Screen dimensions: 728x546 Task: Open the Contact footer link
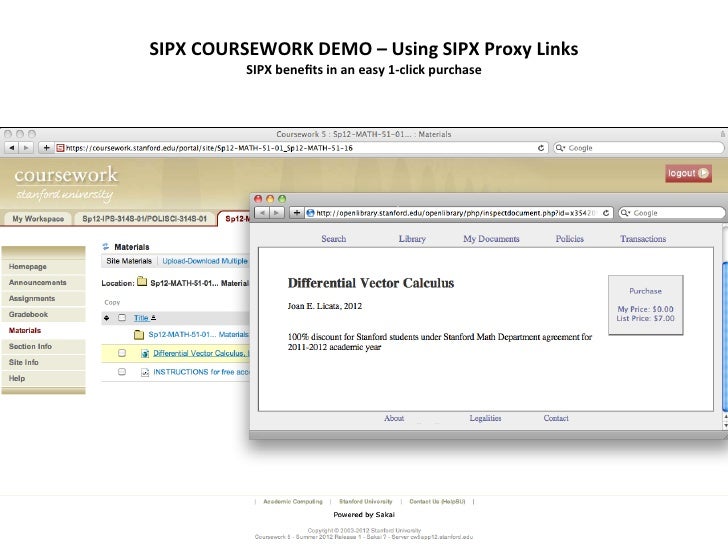(x=556, y=418)
